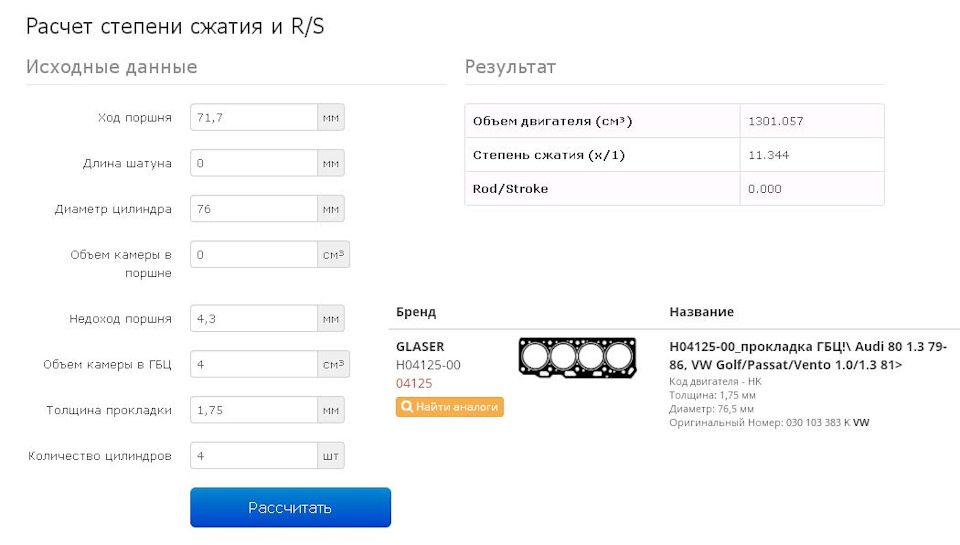Open the head gasket product thumbnail
Image resolution: width=960 pixels, height=545 pixels.
578,356
